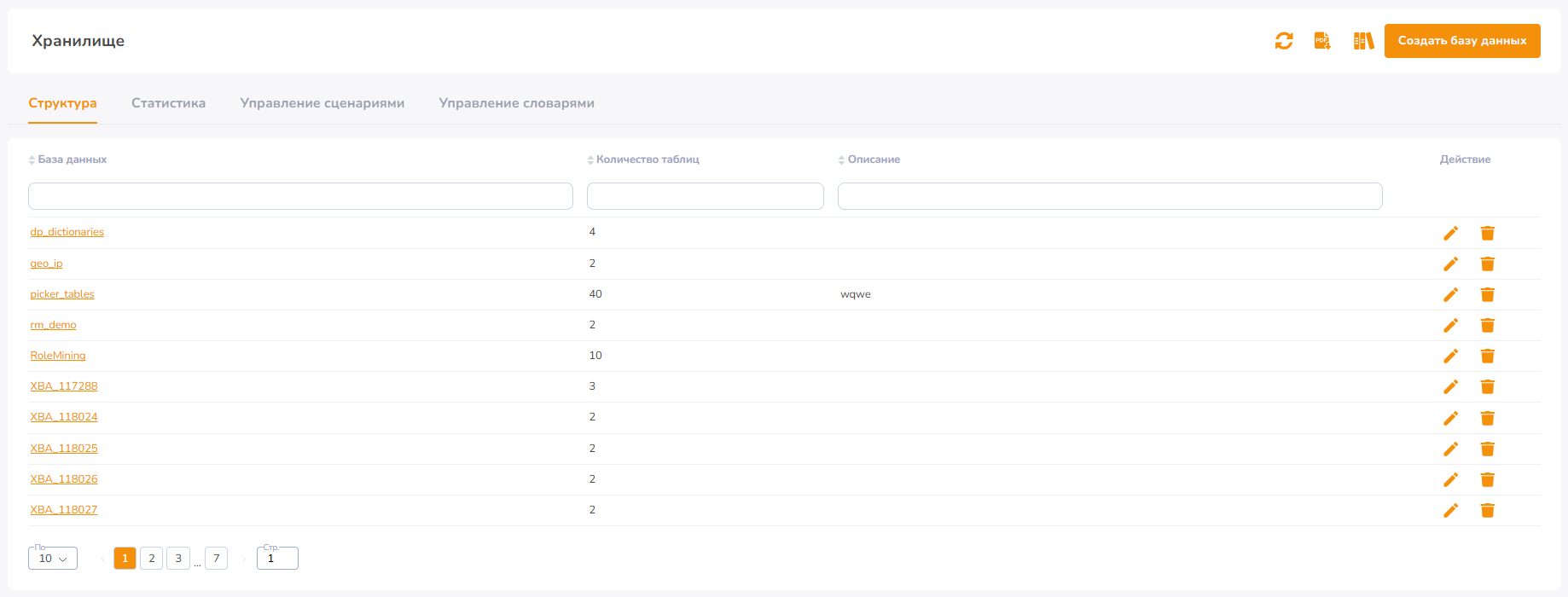Focus the Количество таблиц filter field
Screen dimensions: 1568x597
click(x=706, y=196)
